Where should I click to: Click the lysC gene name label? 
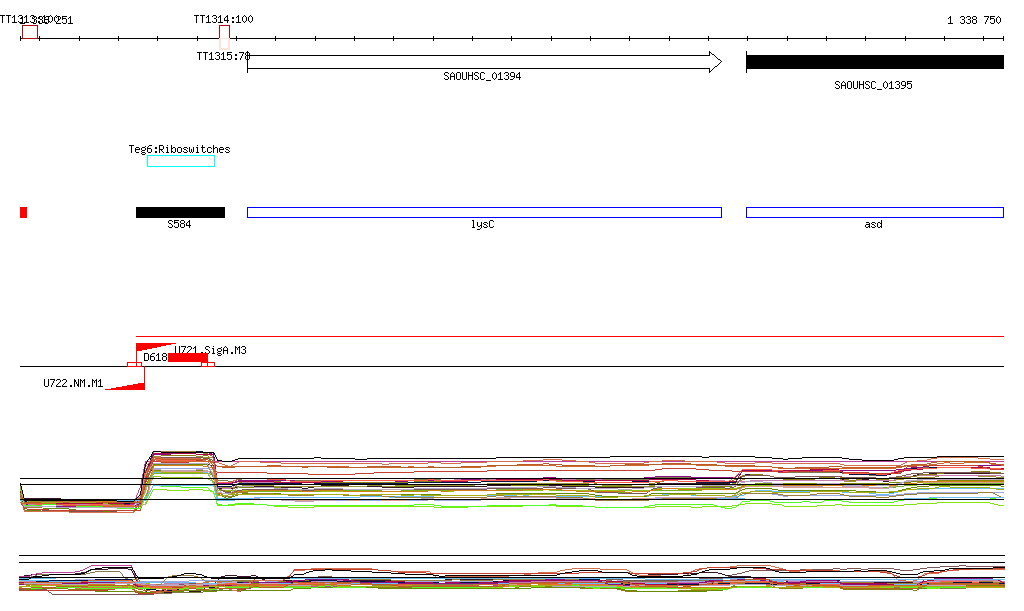(x=483, y=225)
